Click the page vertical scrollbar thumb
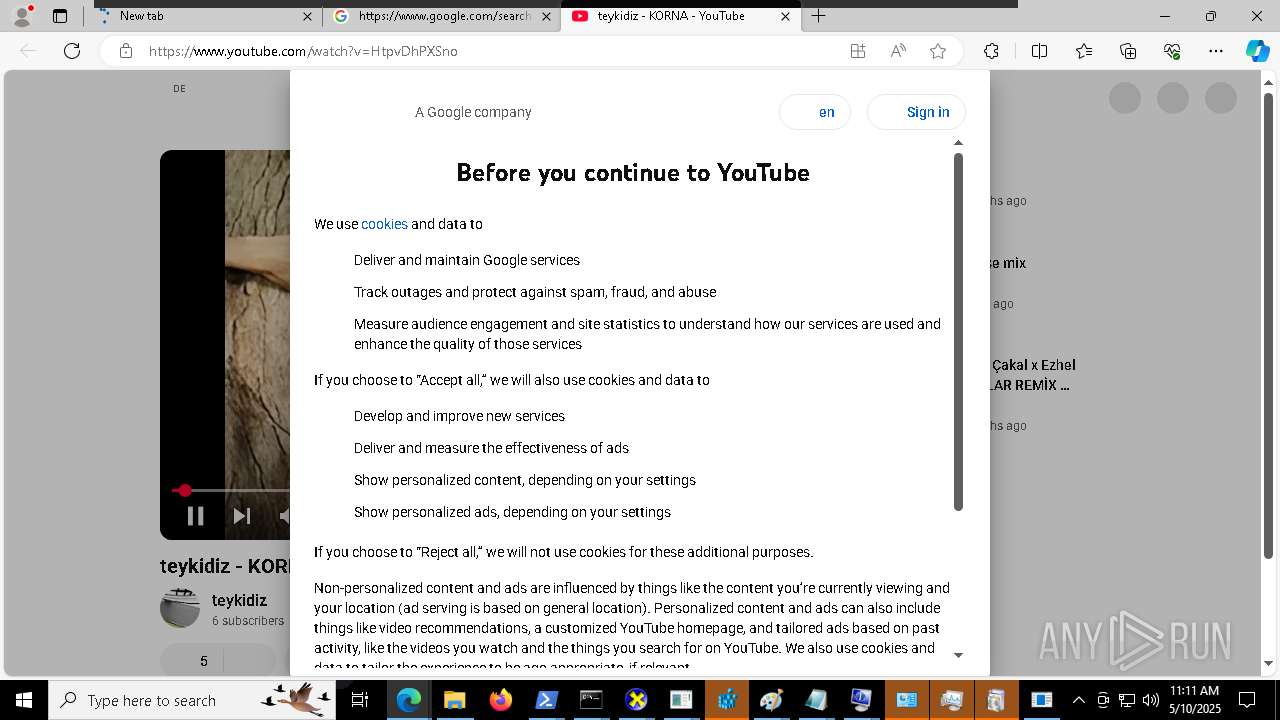1280x720 pixels. pyautogui.click(x=1268, y=326)
